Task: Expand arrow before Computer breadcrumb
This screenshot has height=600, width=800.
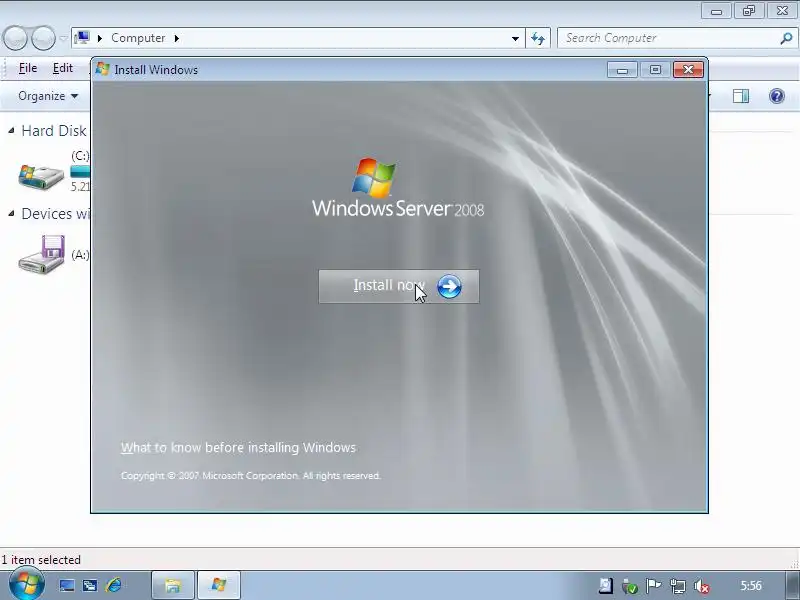Action: pos(100,38)
